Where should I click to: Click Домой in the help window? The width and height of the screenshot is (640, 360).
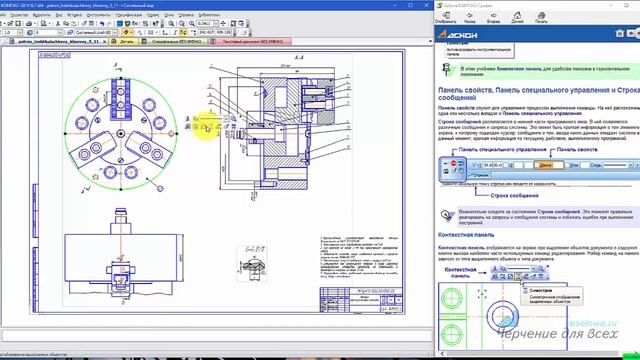517,17
